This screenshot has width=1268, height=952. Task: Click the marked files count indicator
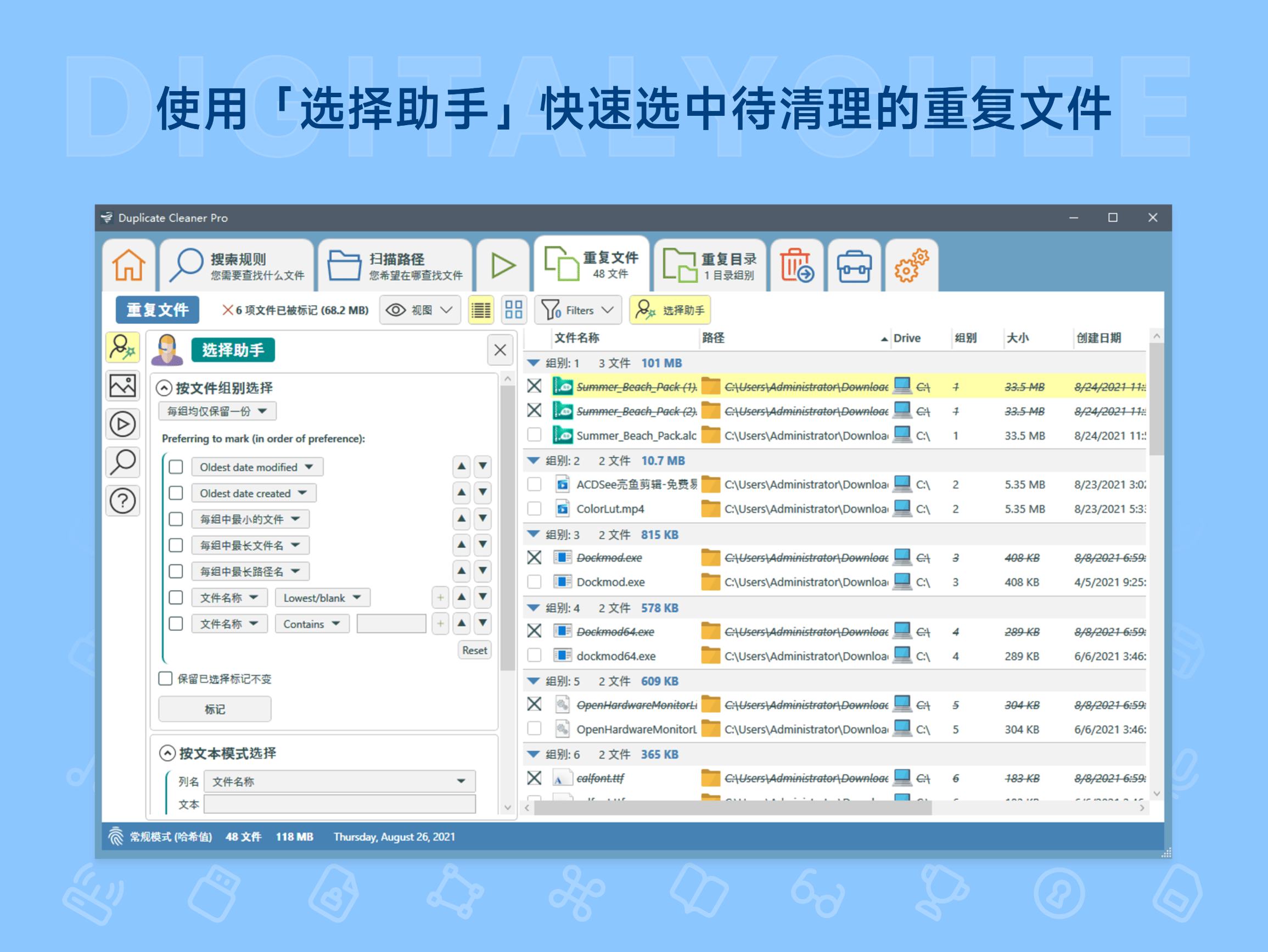coord(295,310)
